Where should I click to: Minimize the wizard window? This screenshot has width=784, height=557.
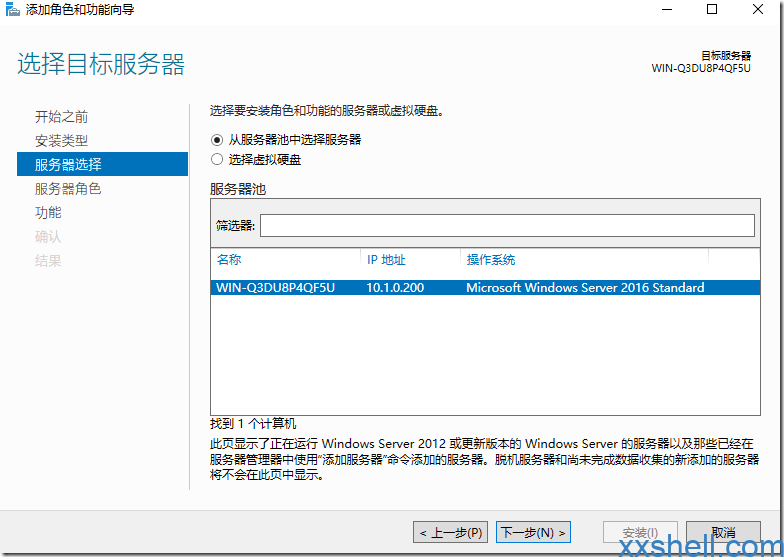click(x=666, y=10)
